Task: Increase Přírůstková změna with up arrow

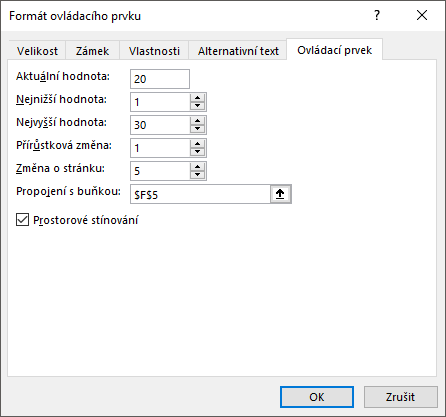Action: [198, 144]
